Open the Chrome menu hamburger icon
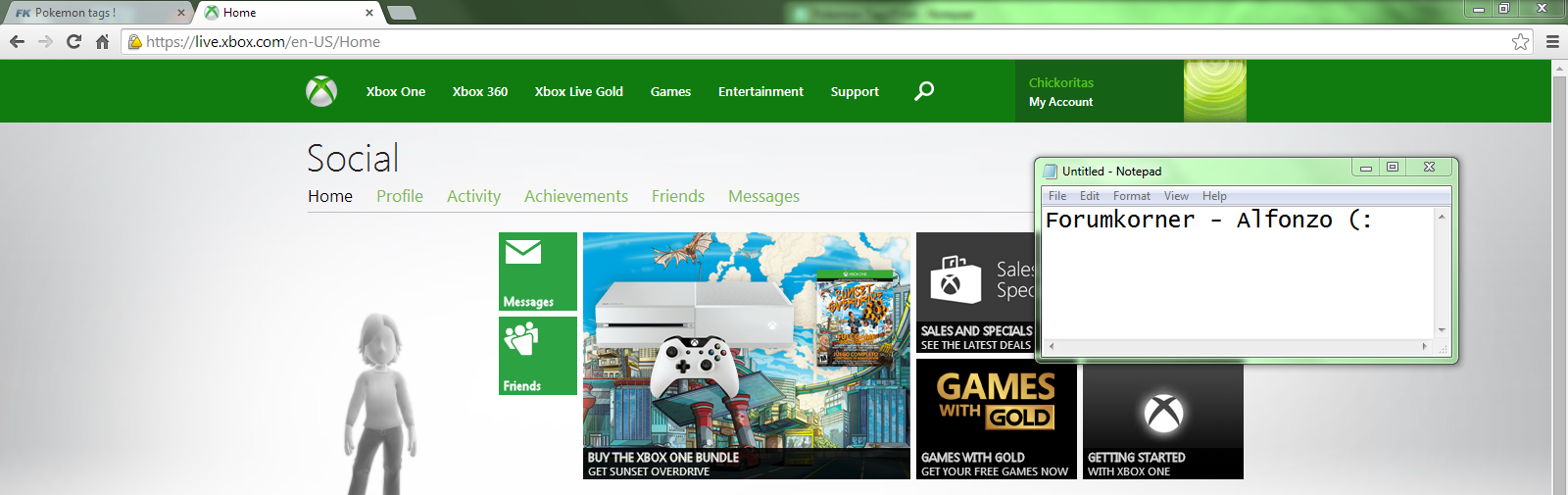1568x495 pixels. (1552, 41)
